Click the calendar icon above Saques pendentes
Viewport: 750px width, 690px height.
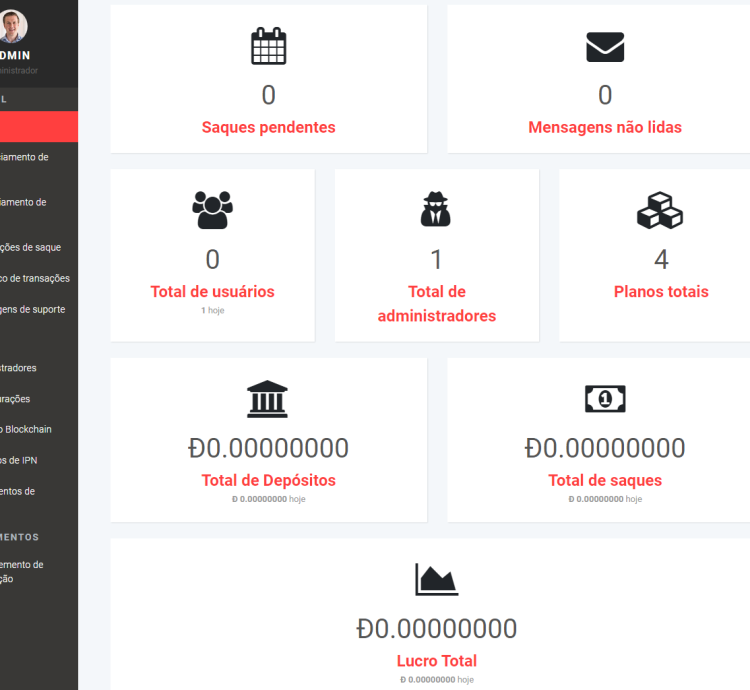click(268, 47)
